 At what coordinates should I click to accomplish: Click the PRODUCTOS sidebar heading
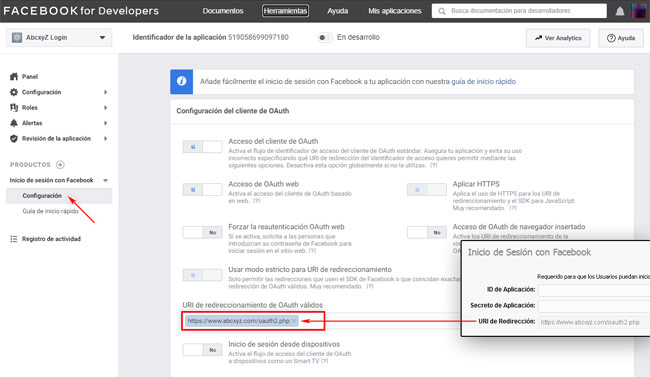click(x=30, y=165)
